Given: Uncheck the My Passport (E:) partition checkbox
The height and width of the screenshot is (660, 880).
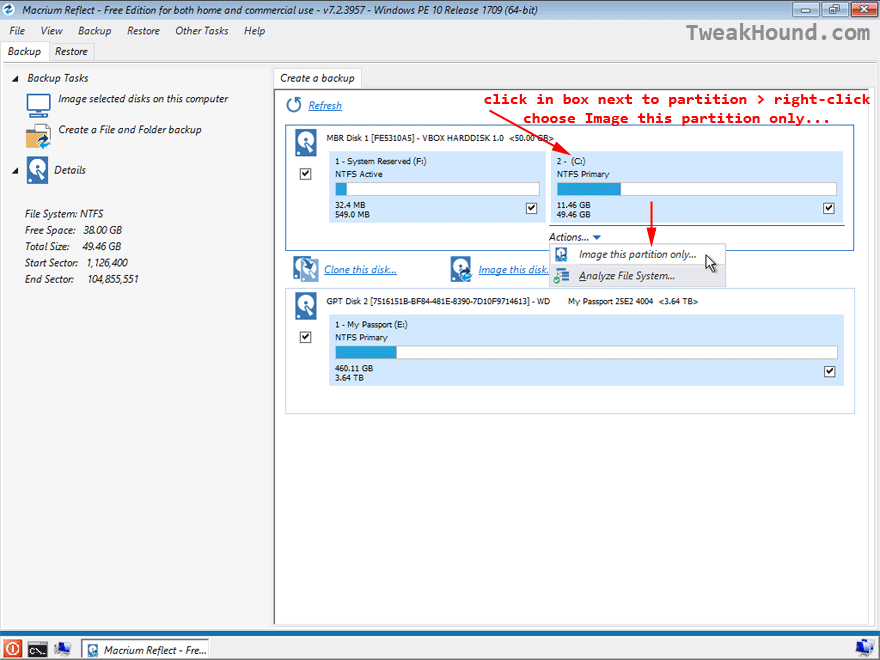Looking at the screenshot, I should click(x=829, y=372).
